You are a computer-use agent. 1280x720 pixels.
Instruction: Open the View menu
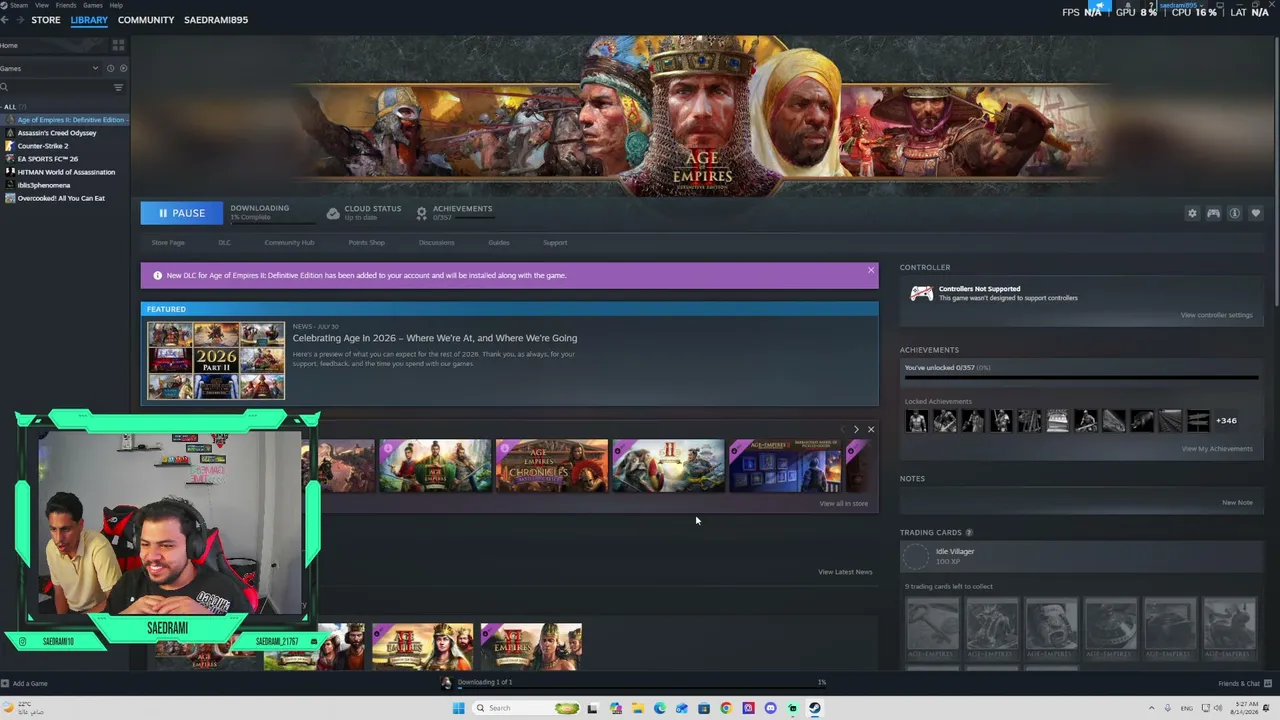click(x=42, y=5)
